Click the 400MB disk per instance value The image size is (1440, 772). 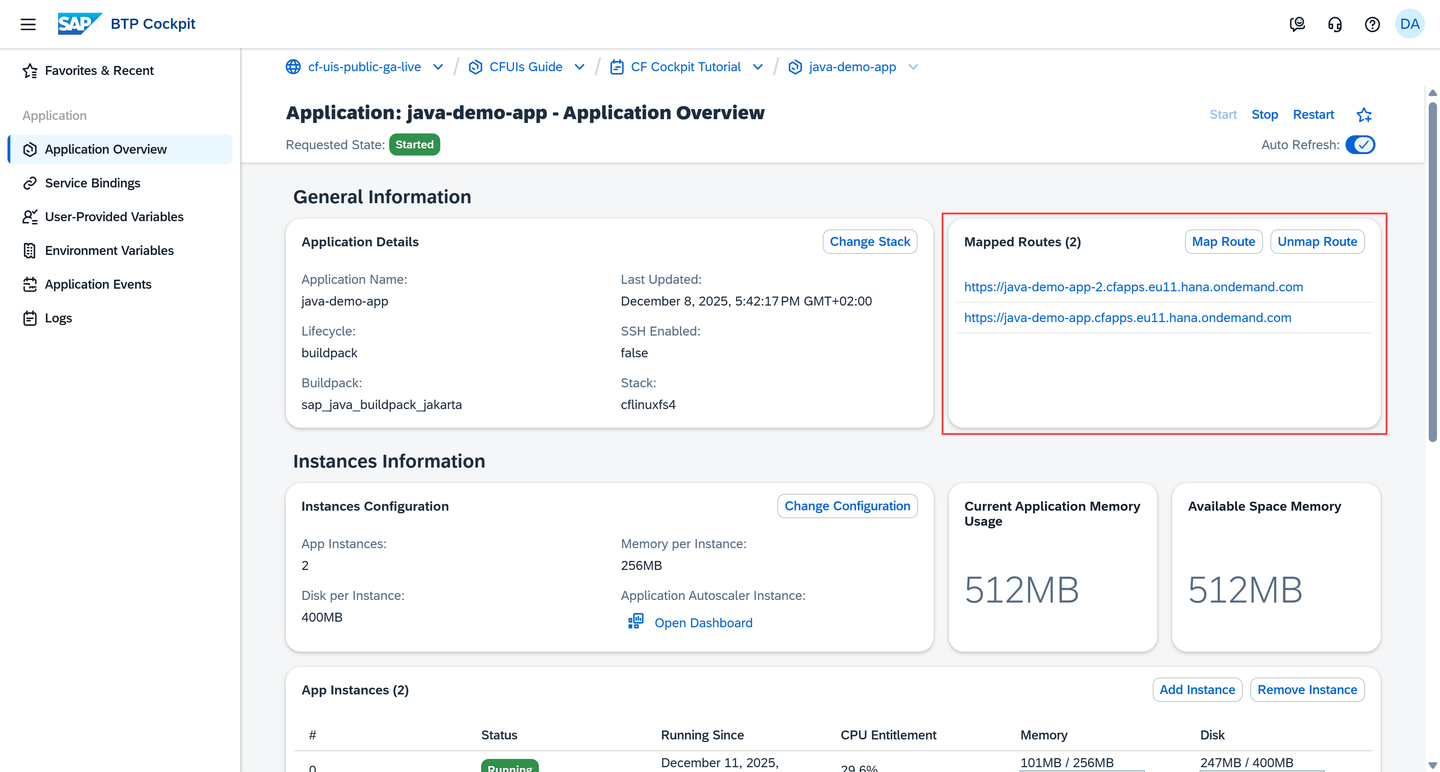[322, 618]
